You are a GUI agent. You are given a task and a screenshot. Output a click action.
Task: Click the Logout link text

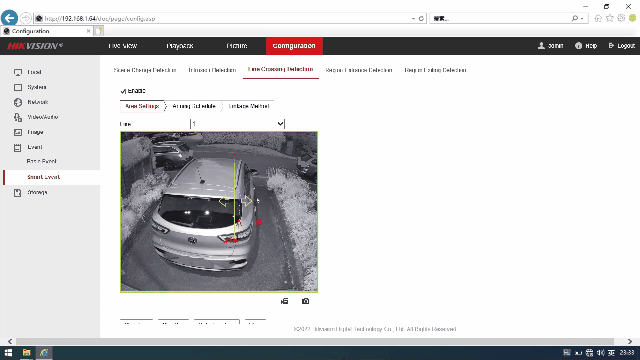click(x=626, y=46)
